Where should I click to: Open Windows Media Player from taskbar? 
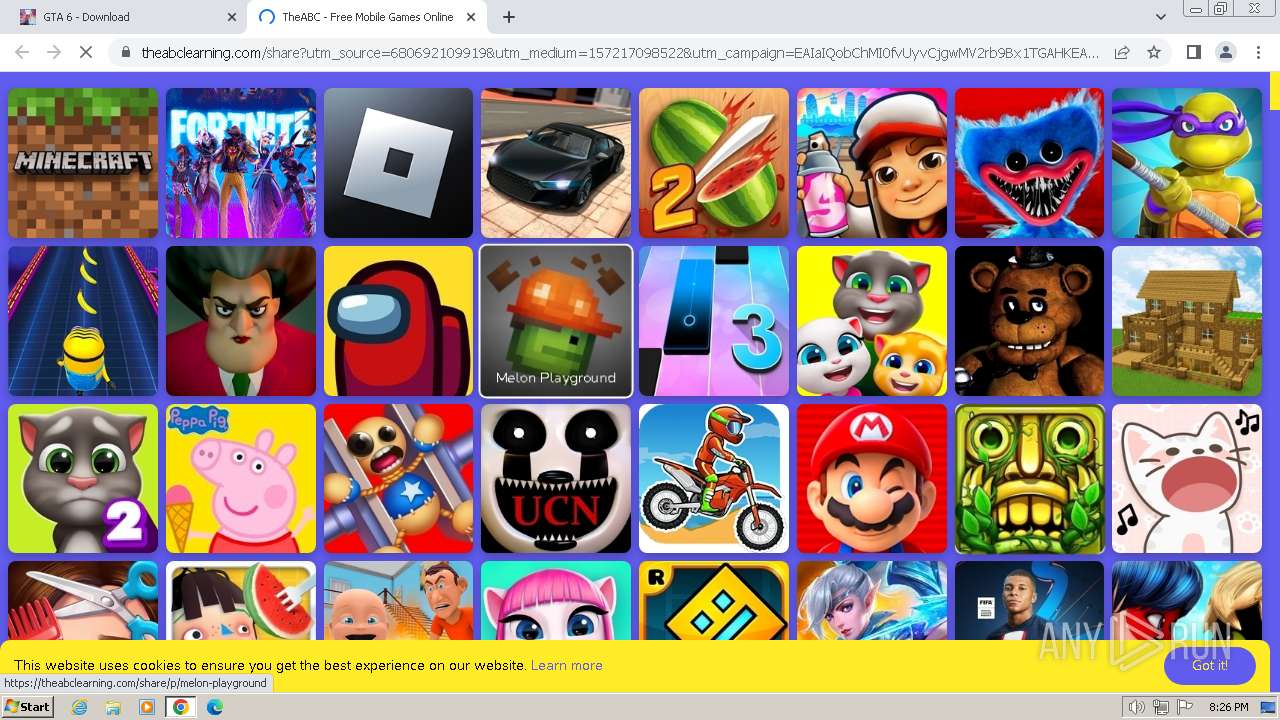tap(147, 707)
